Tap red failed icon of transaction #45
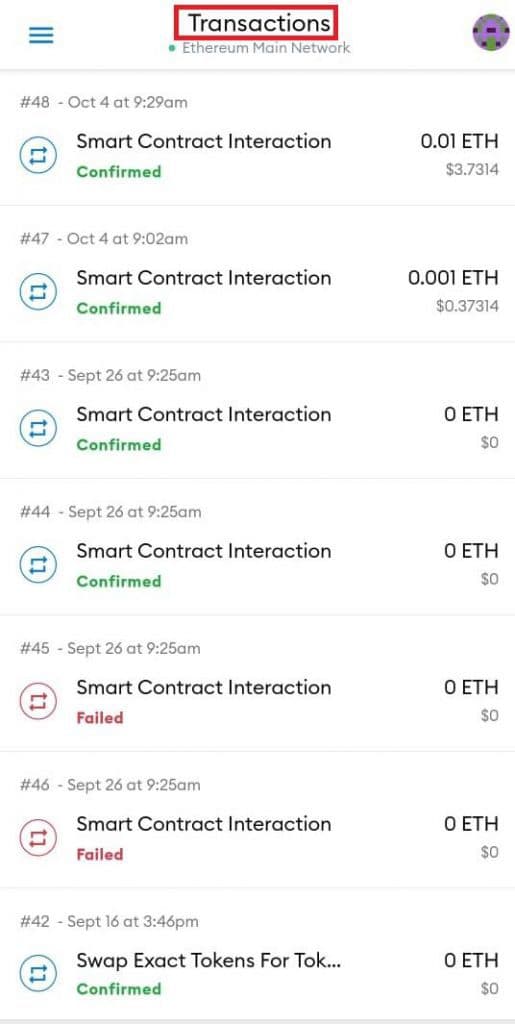 [x=38, y=701]
